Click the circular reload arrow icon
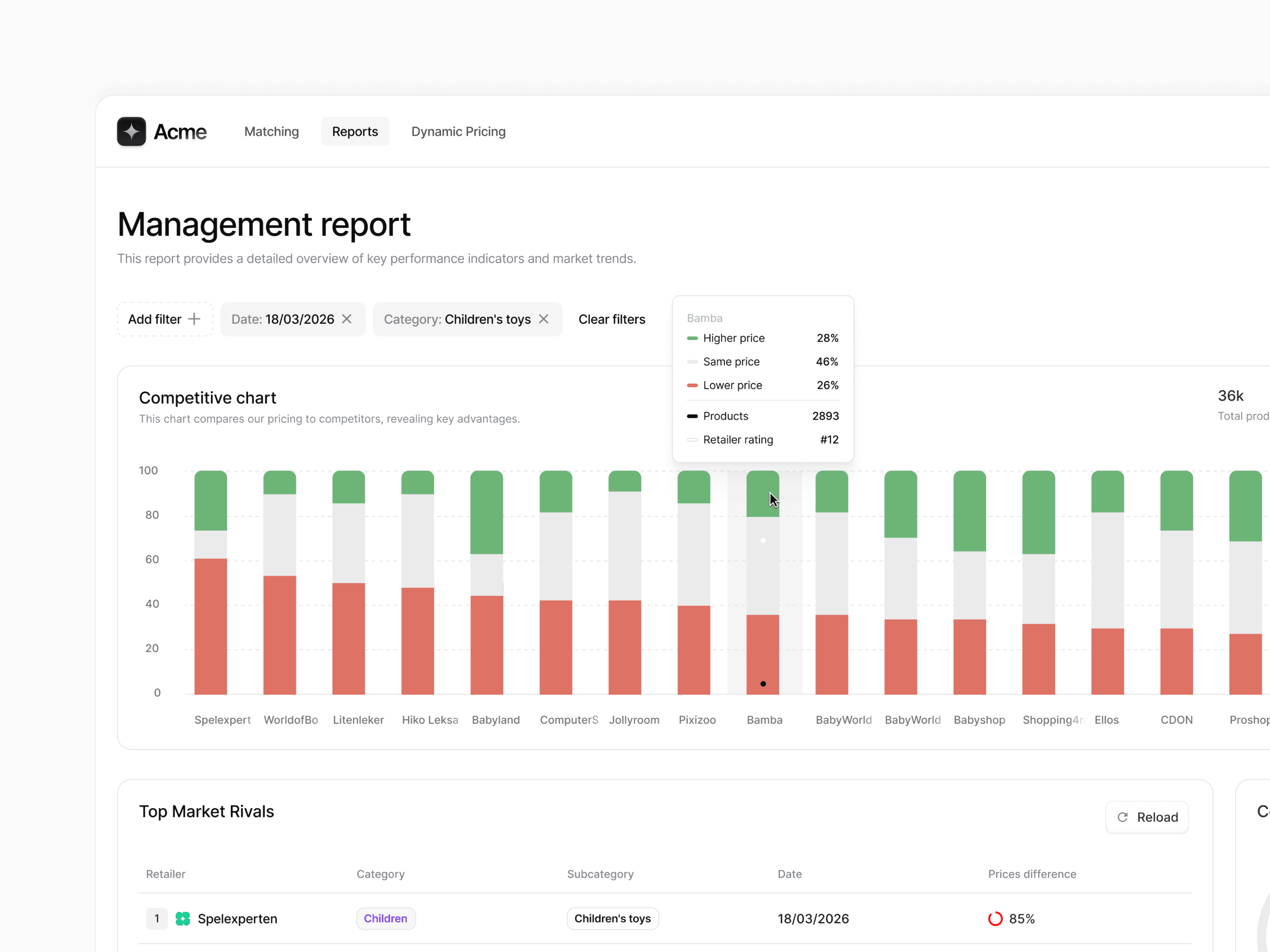The image size is (1270, 952). coord(1122,817)
